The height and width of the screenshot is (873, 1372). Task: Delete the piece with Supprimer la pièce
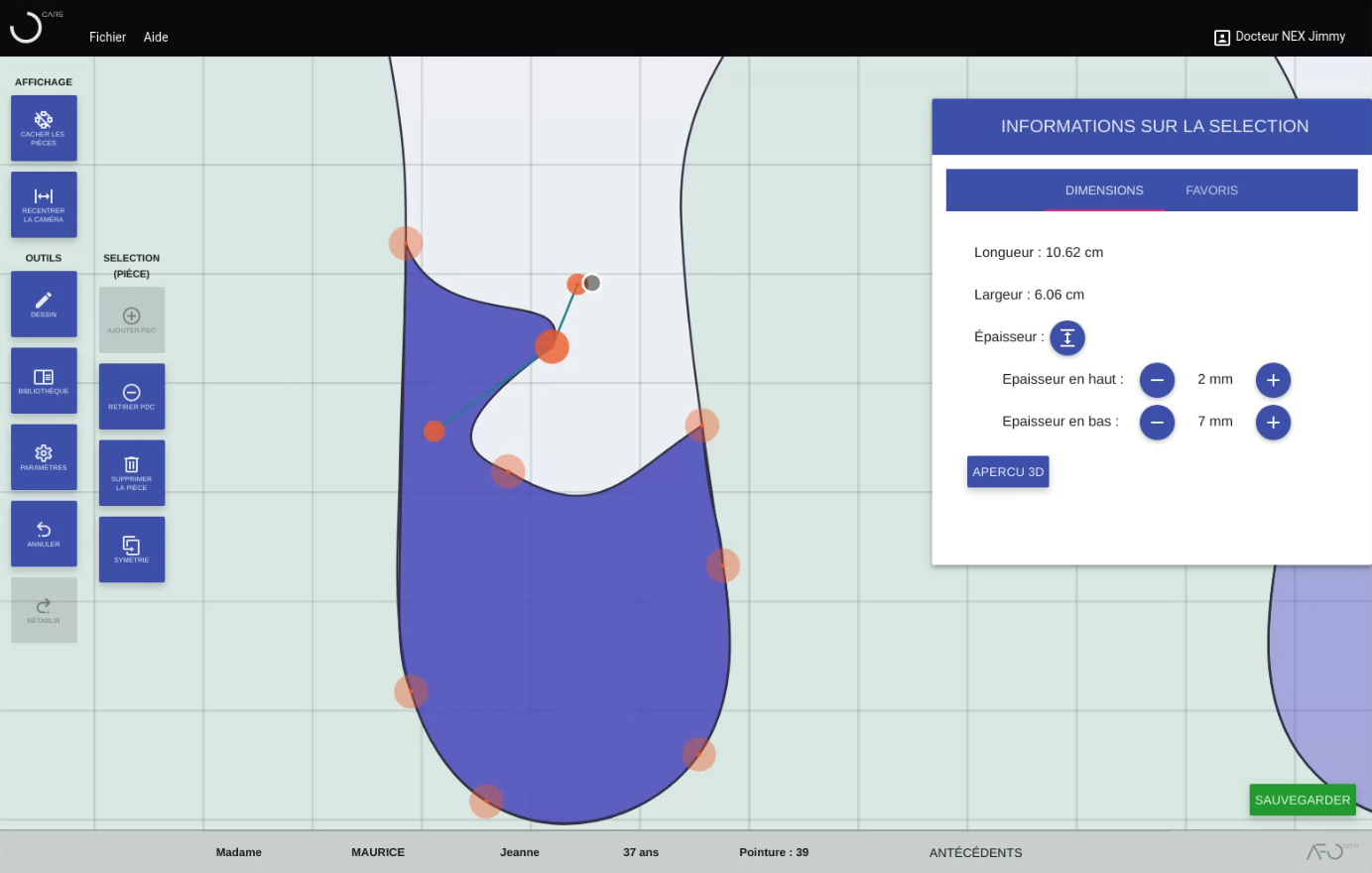coord(132,473)
